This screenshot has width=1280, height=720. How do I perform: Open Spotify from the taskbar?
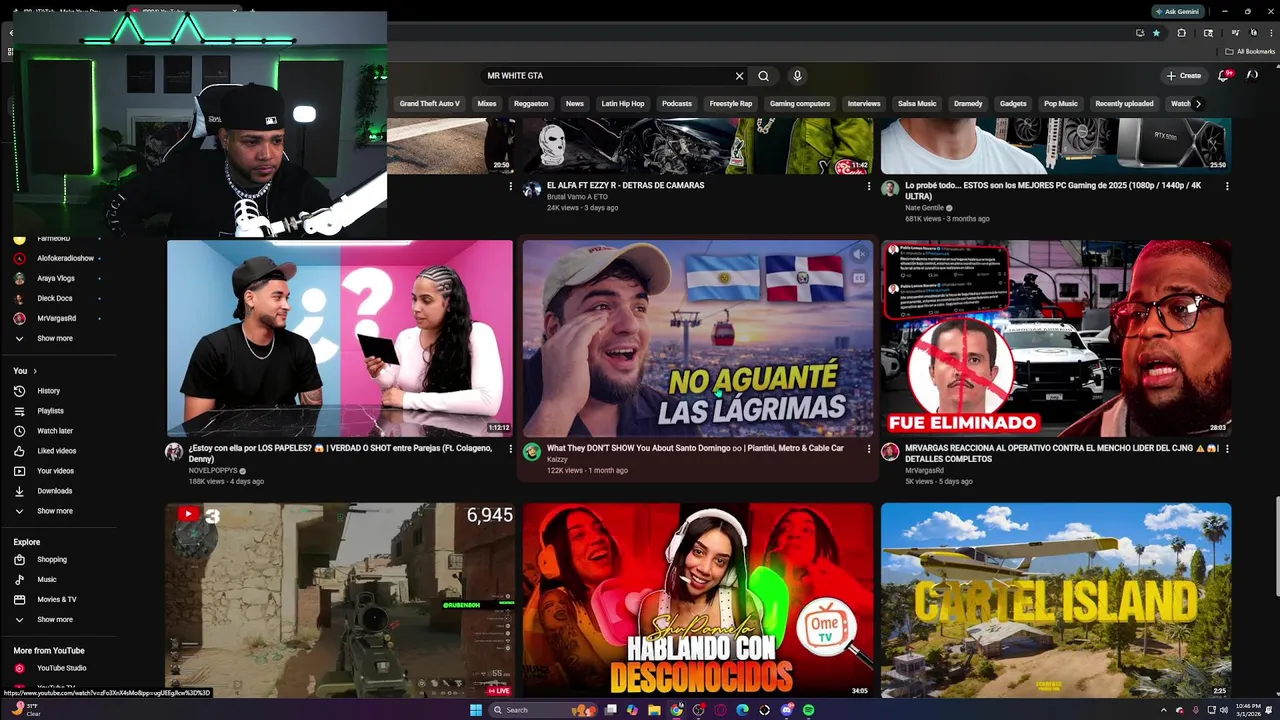pos(808,710)
